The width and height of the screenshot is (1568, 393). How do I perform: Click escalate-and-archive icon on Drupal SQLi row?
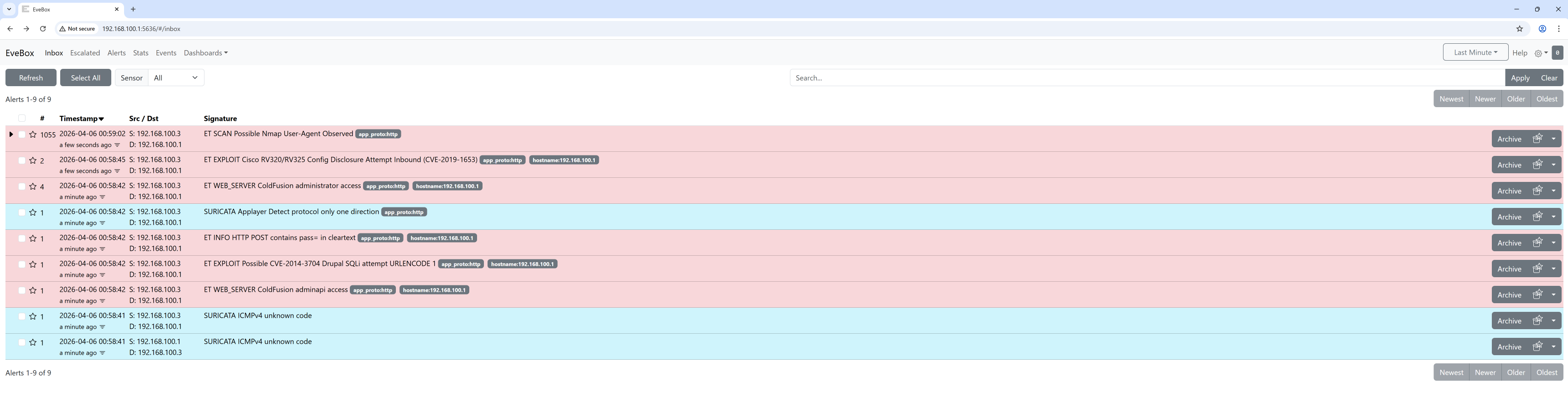coord(1537,268)
